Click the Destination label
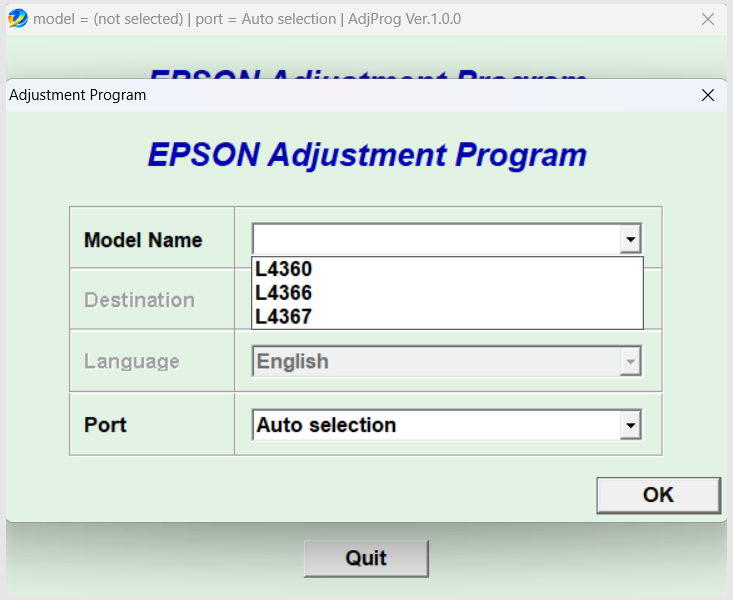 tap(139, 300)
